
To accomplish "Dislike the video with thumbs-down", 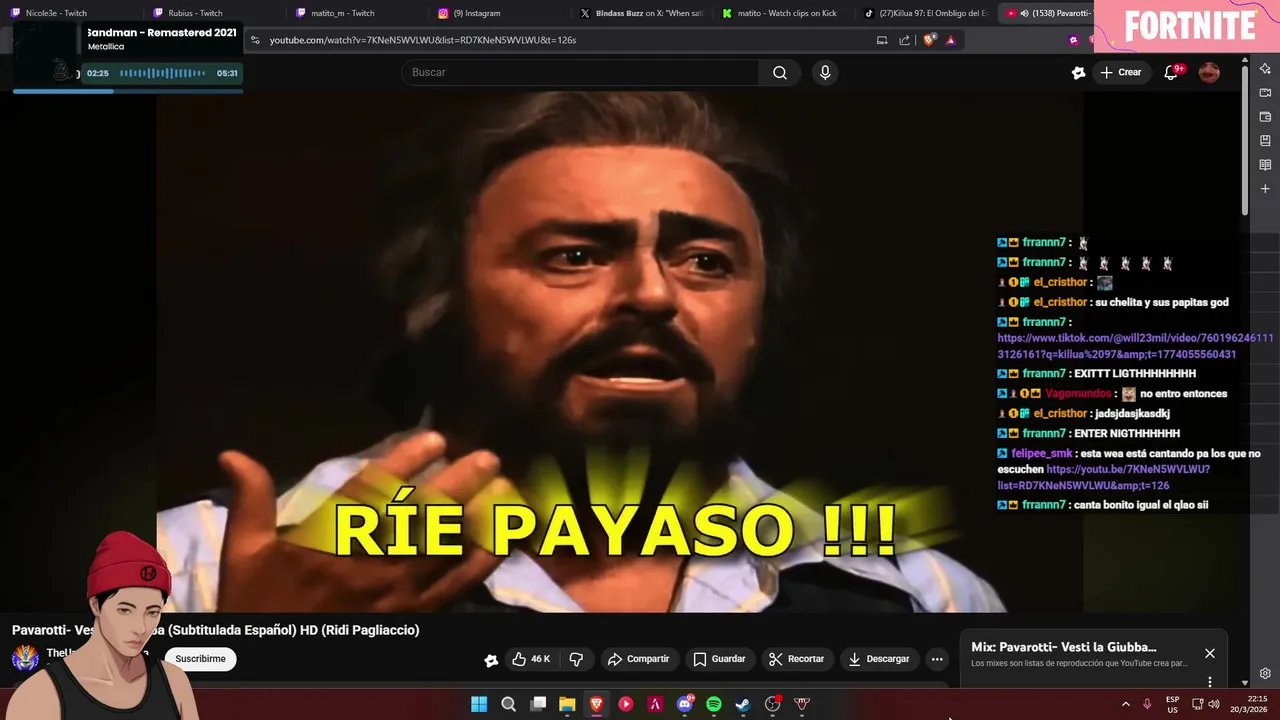I will (576, 659).
